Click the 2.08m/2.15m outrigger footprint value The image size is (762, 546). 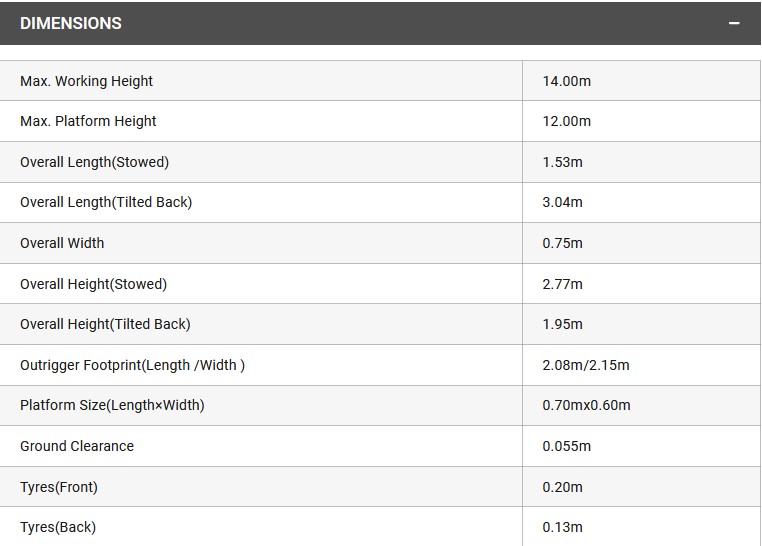coord(586,365)
